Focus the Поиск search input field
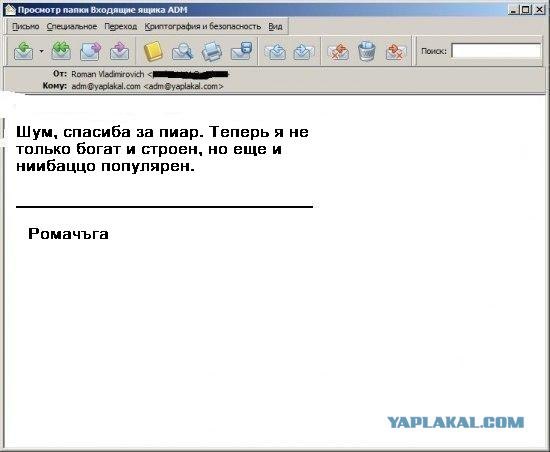The height and width of the screenshot is (452, 550). click(496, 51)
